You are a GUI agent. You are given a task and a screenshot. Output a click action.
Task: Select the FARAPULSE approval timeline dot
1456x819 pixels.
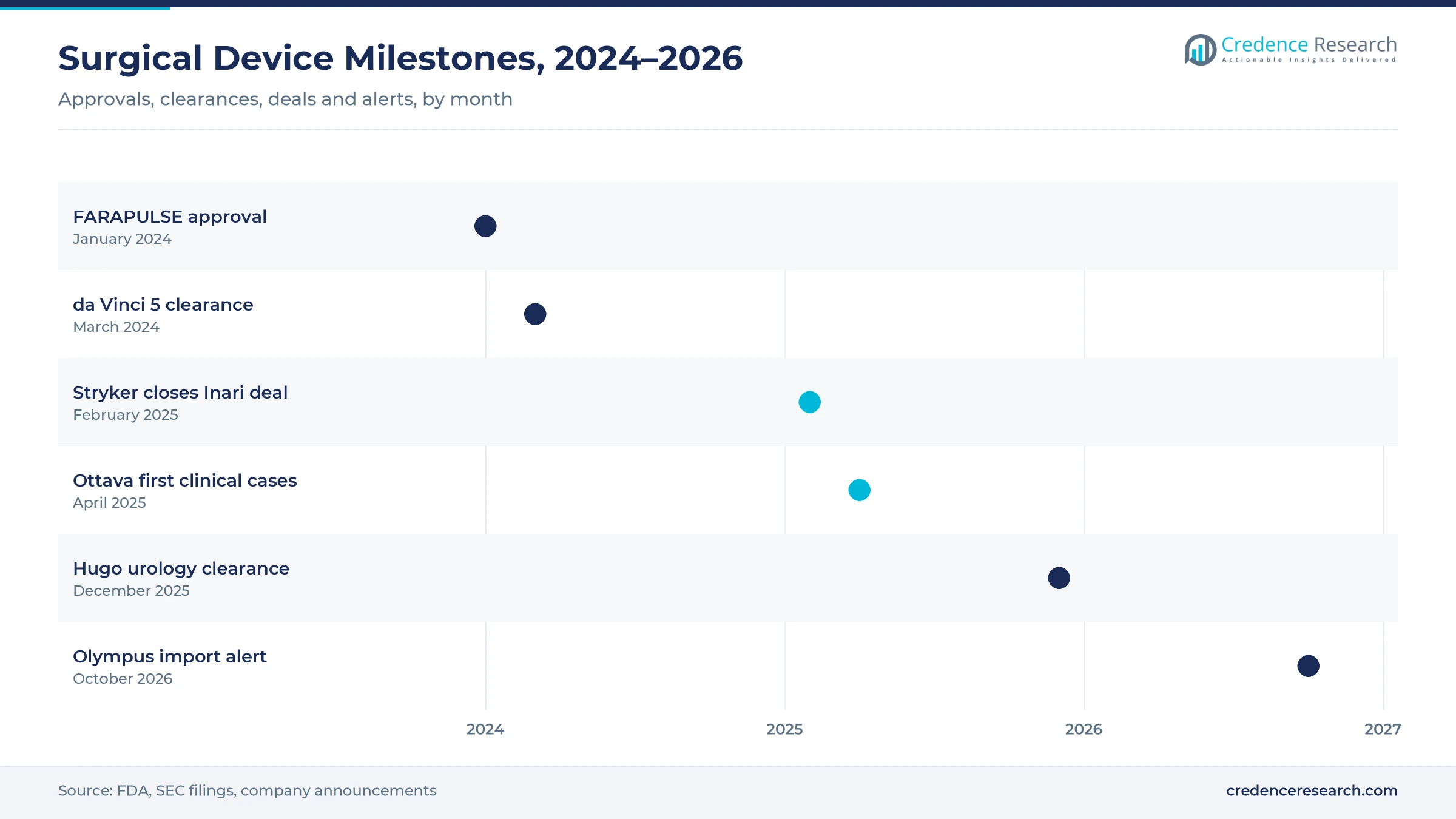tap(485, 226)
